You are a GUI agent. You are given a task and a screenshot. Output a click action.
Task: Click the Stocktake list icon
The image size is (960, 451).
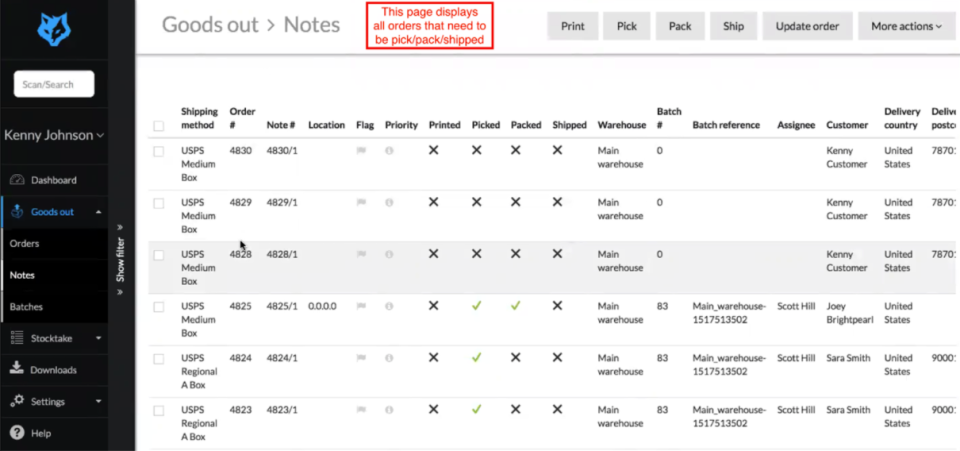click(x=17, y=338)
